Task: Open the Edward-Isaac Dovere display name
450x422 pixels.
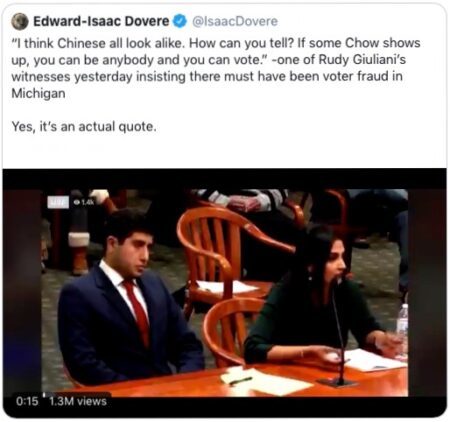Action: pos(101,22)
